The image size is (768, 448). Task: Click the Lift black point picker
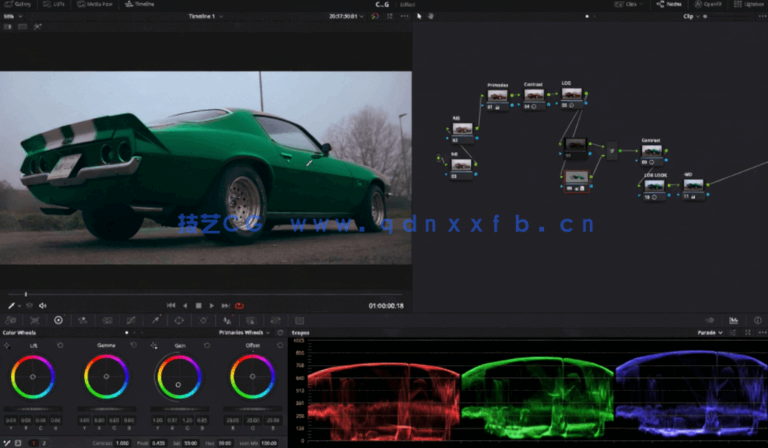(x=7, y=346)
